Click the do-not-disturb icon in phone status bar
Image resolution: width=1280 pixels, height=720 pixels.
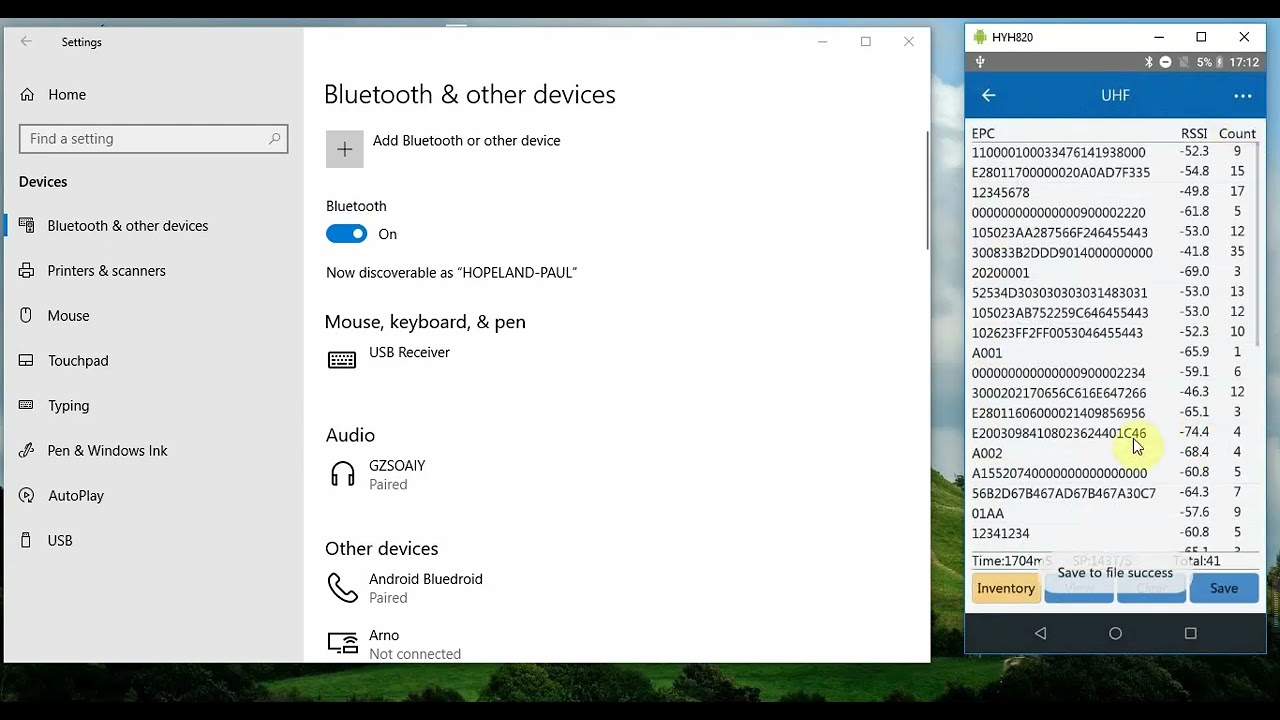coord(1165,62)
